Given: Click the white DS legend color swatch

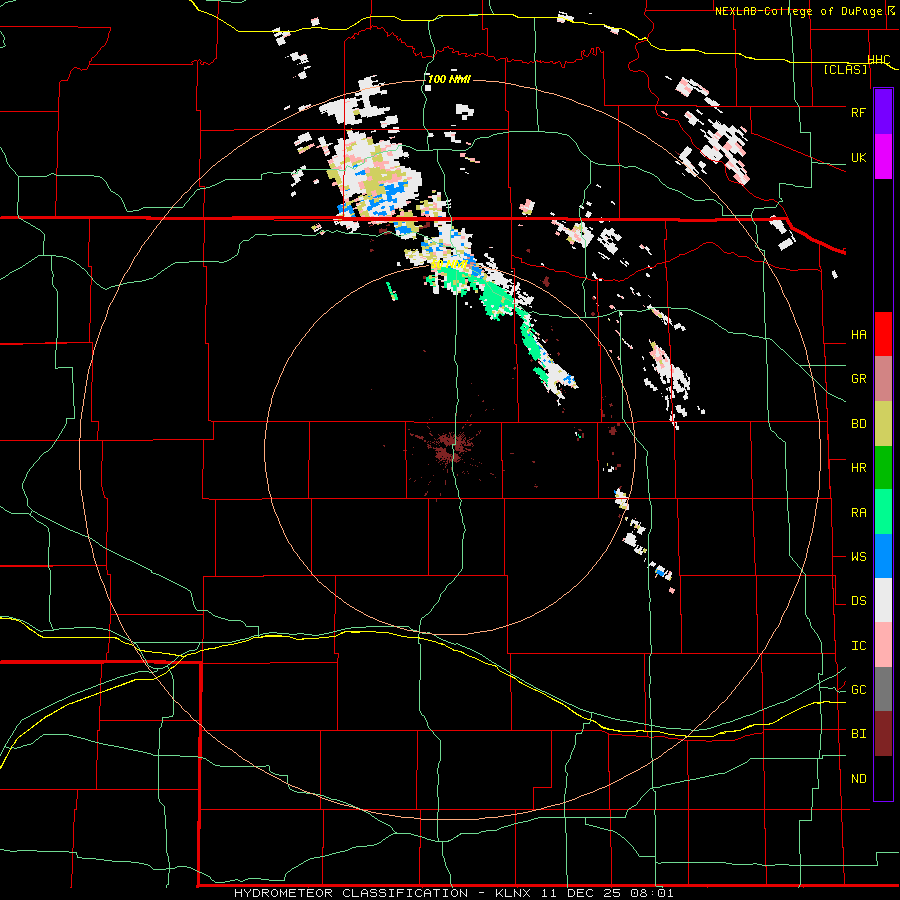Looking at the screenshot, I should coord(883,600).
